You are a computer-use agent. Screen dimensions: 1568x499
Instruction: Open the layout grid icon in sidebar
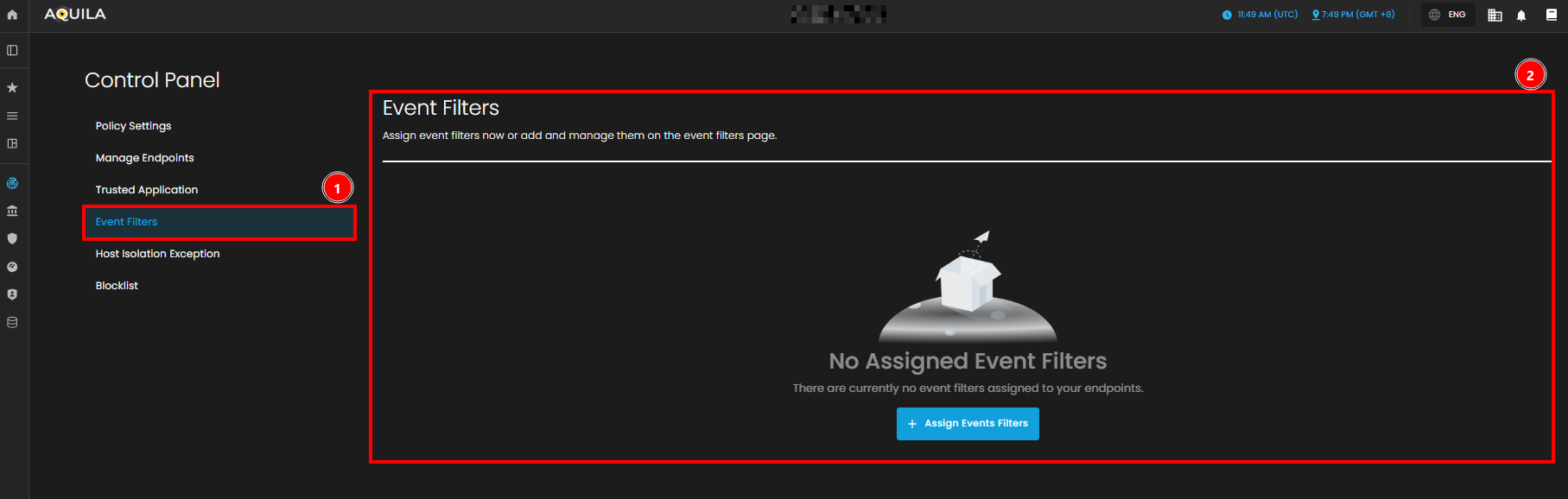12,143
